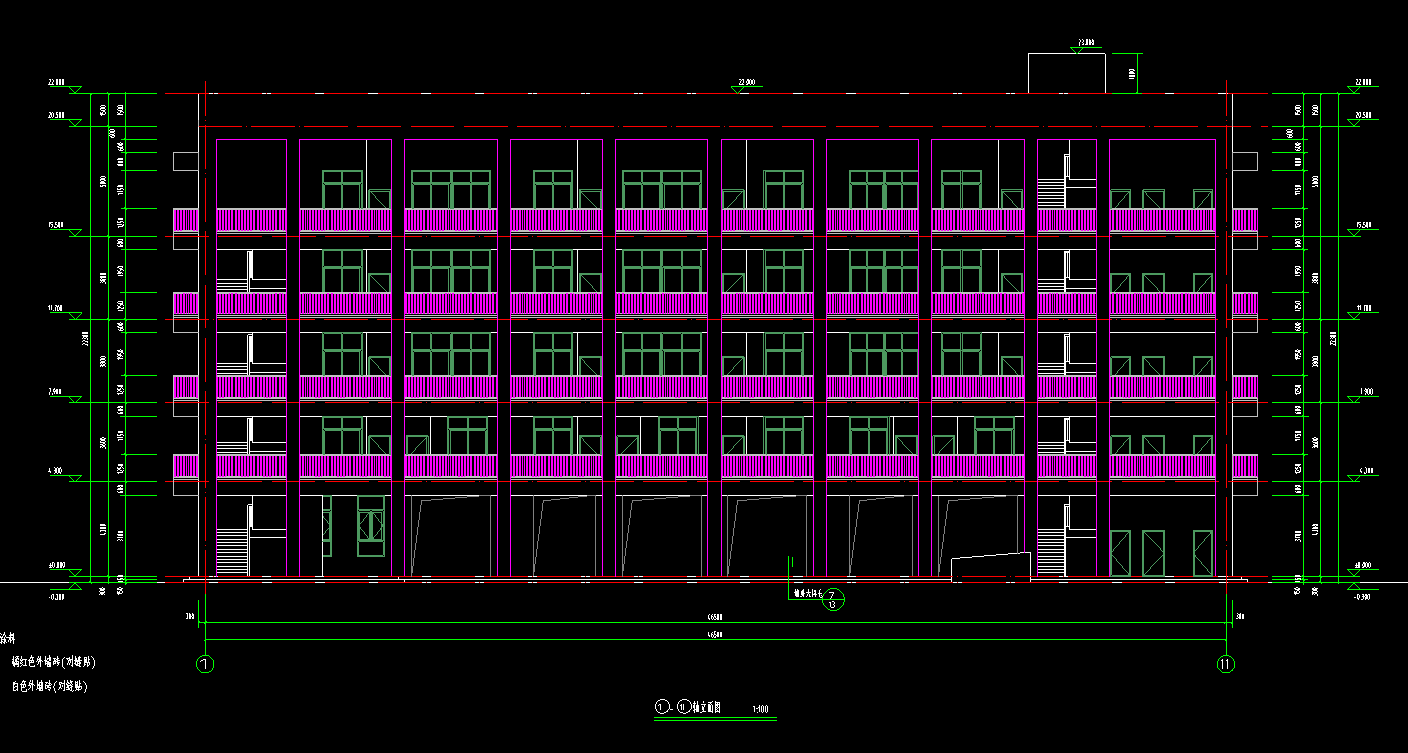1408x753 pixels.
Task: Select the 23.000 elevation marker above roof box
Action: 1084,44
